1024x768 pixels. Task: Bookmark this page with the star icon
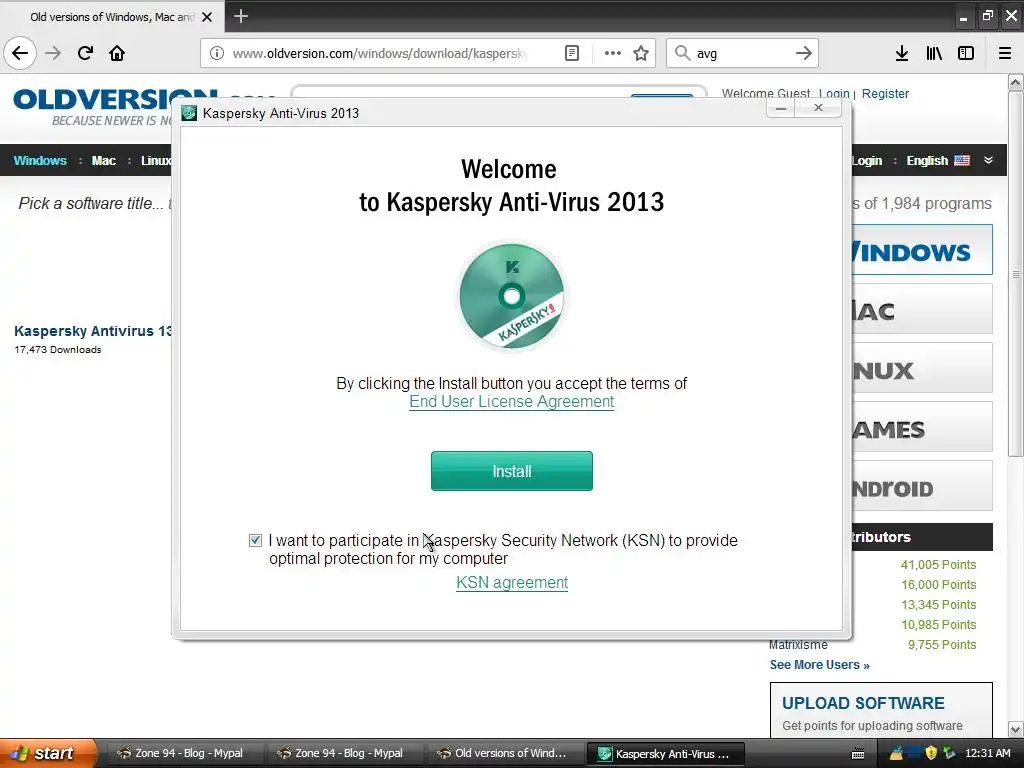tap(641, 53)
